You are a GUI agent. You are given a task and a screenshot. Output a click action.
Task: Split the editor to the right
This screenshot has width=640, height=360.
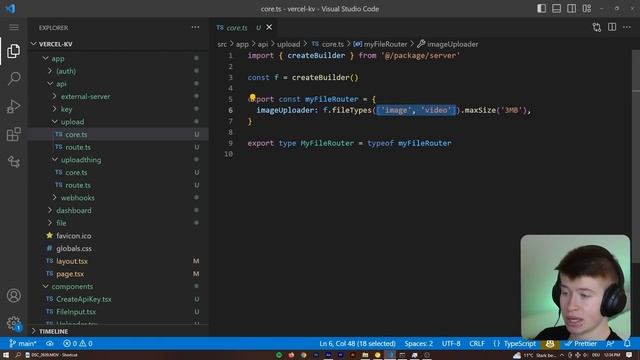(612, 27)
